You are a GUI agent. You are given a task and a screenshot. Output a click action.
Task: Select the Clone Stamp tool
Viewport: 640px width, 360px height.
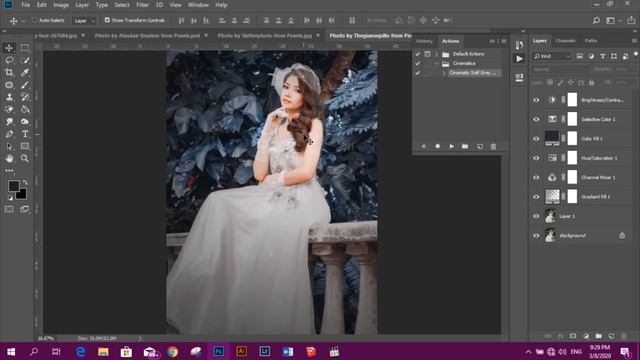click(9, 97)
